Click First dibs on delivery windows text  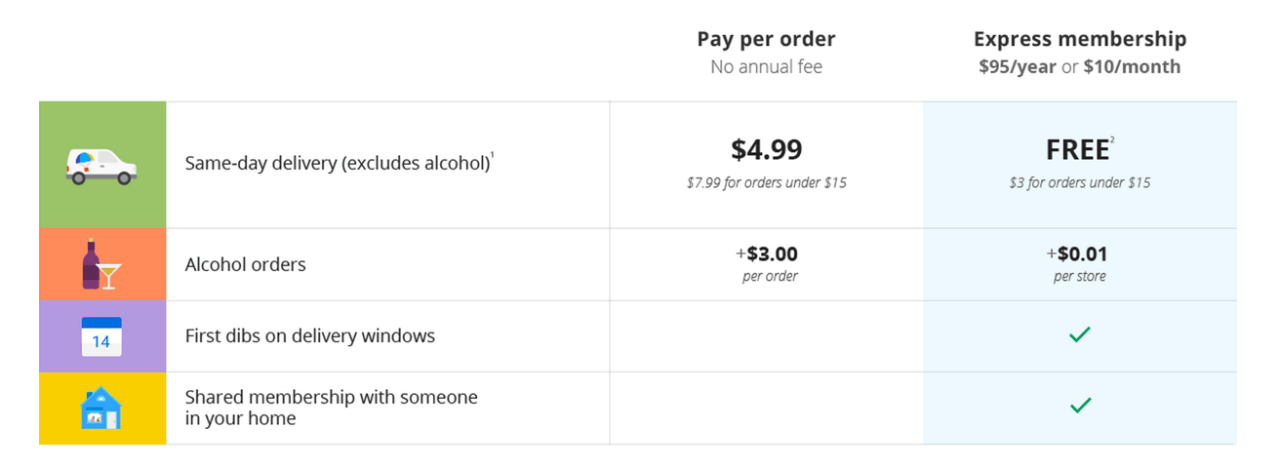pos(310,336)
